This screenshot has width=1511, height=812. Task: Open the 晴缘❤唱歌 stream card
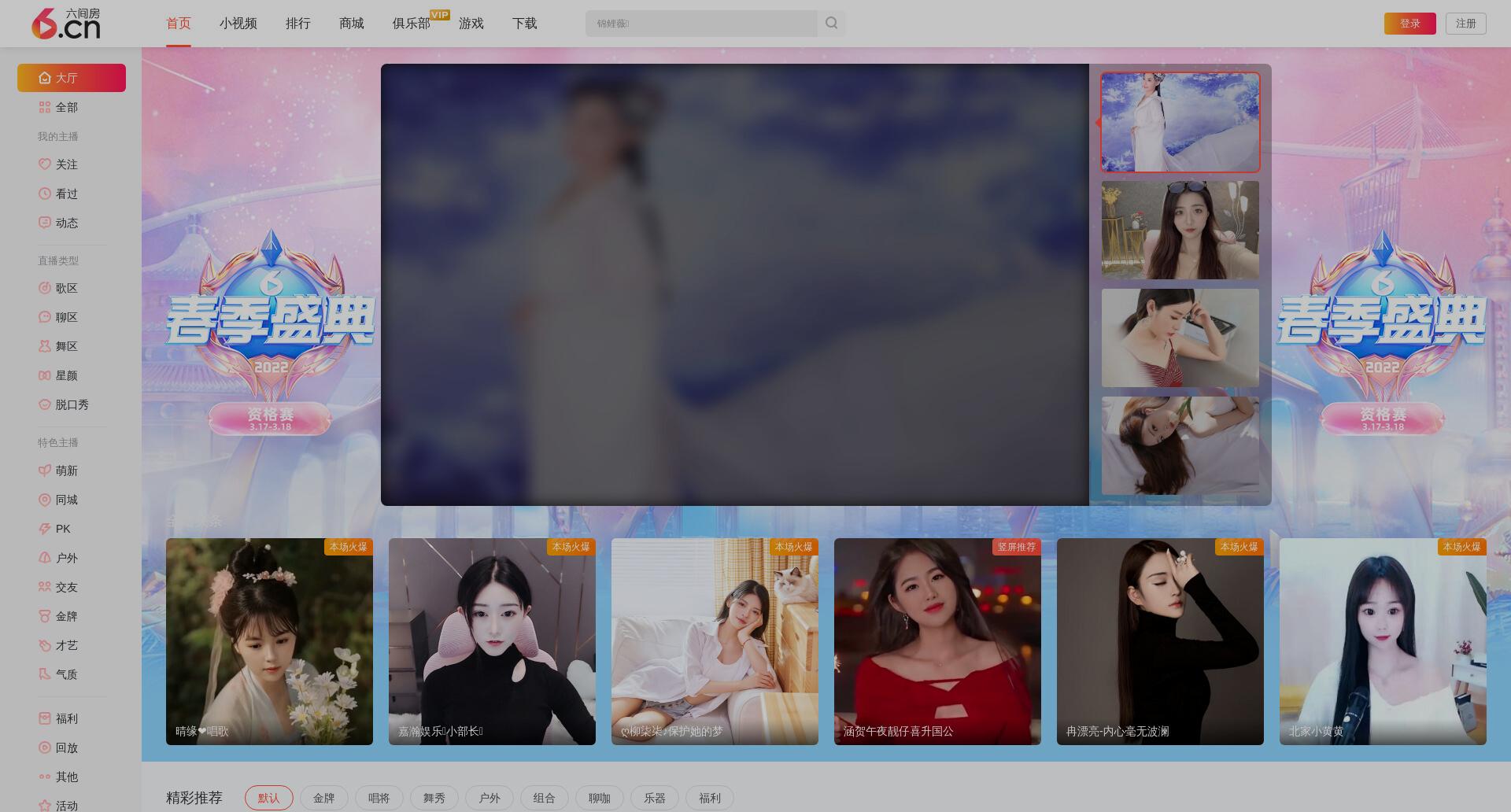point(269,641)
